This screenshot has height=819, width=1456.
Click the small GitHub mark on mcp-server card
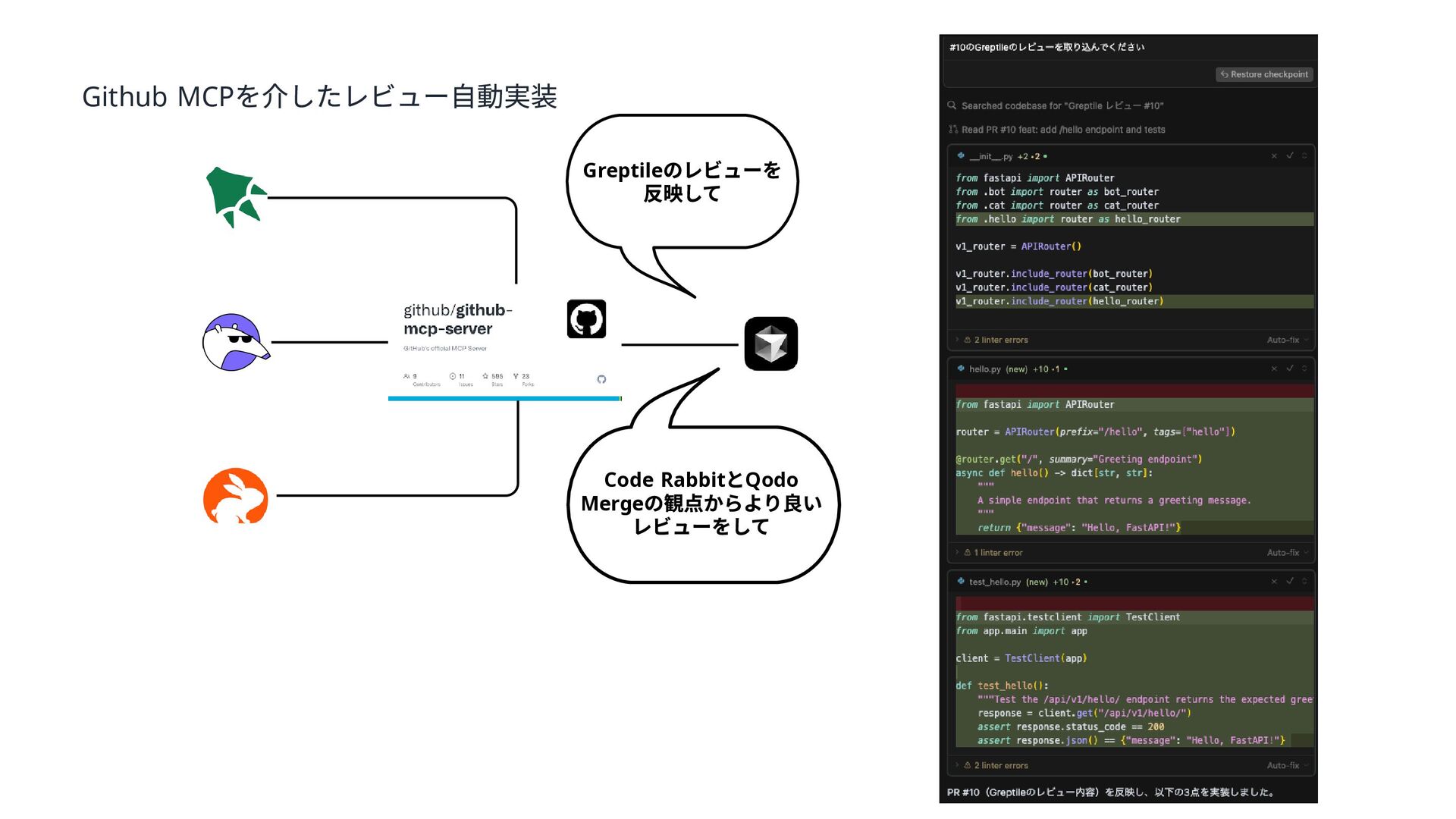pyautogui.click(x=601, y=379)
